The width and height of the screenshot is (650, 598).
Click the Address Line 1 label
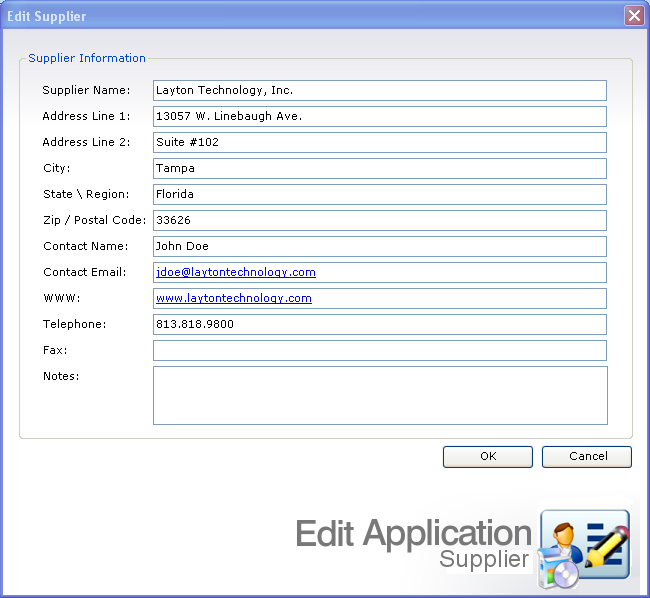pos(86,116)
